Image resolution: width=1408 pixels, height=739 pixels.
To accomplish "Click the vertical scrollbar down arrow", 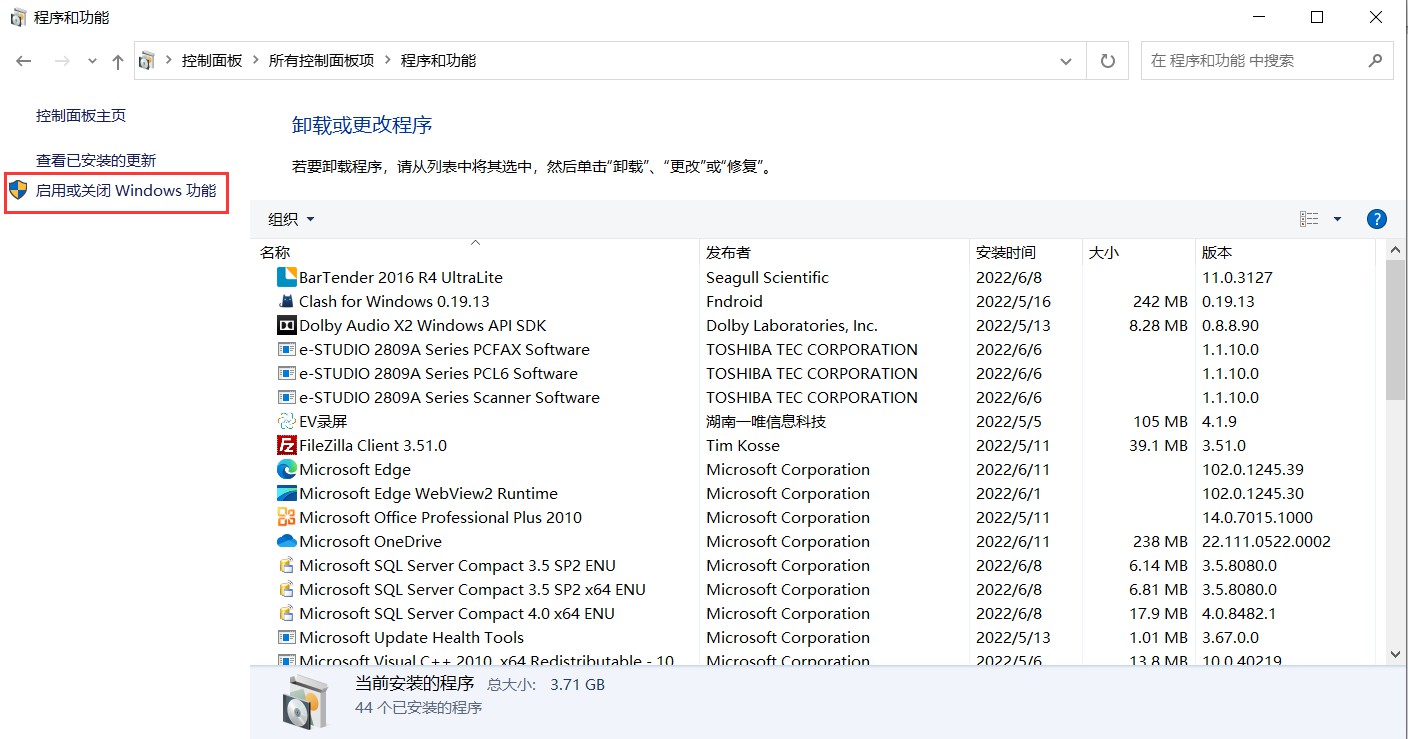I will pos(1395,653).
